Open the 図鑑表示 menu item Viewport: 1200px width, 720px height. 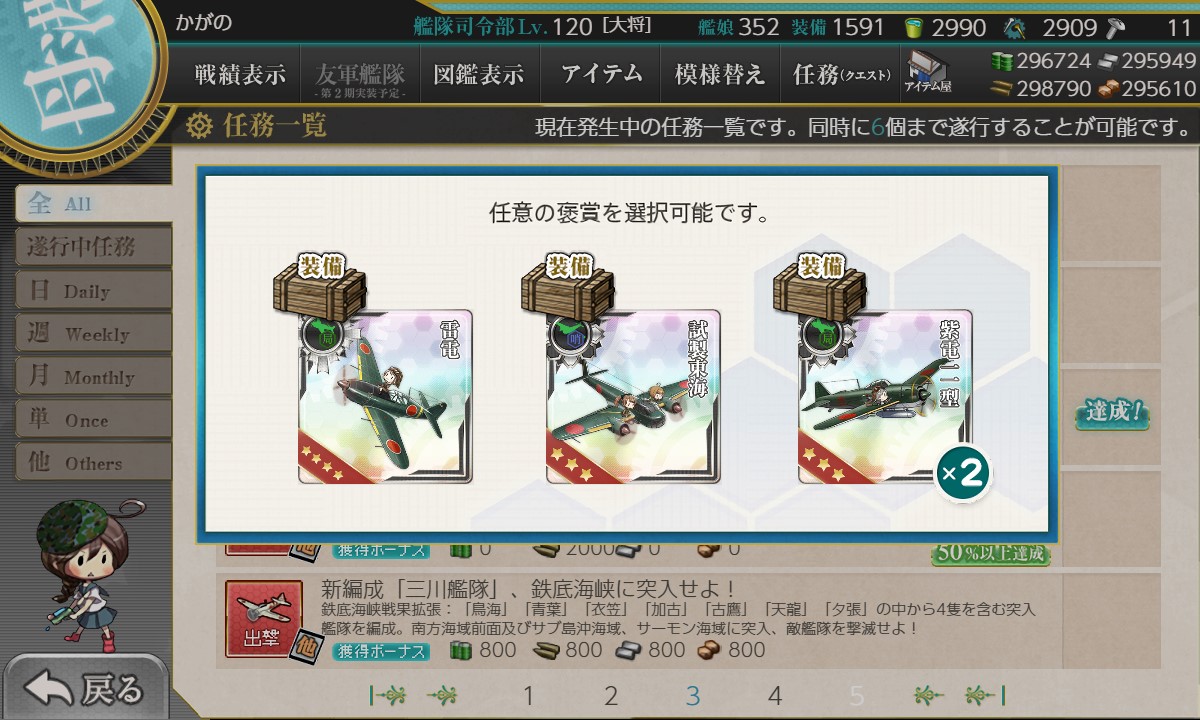479,74
